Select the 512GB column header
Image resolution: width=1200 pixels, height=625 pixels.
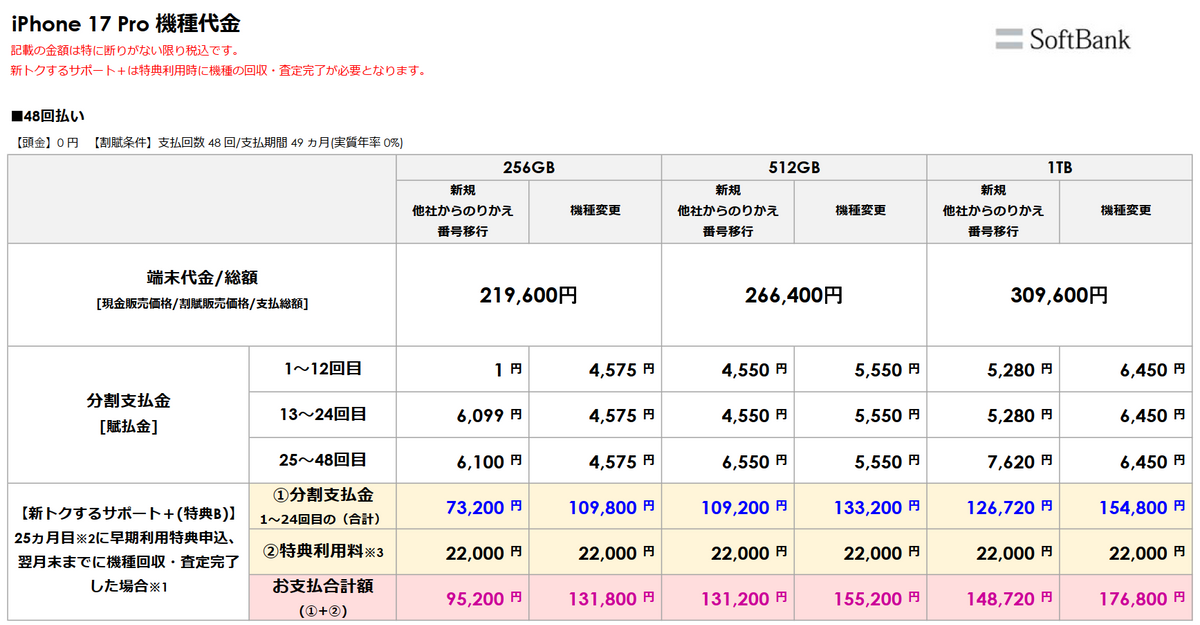pos(794,167)
